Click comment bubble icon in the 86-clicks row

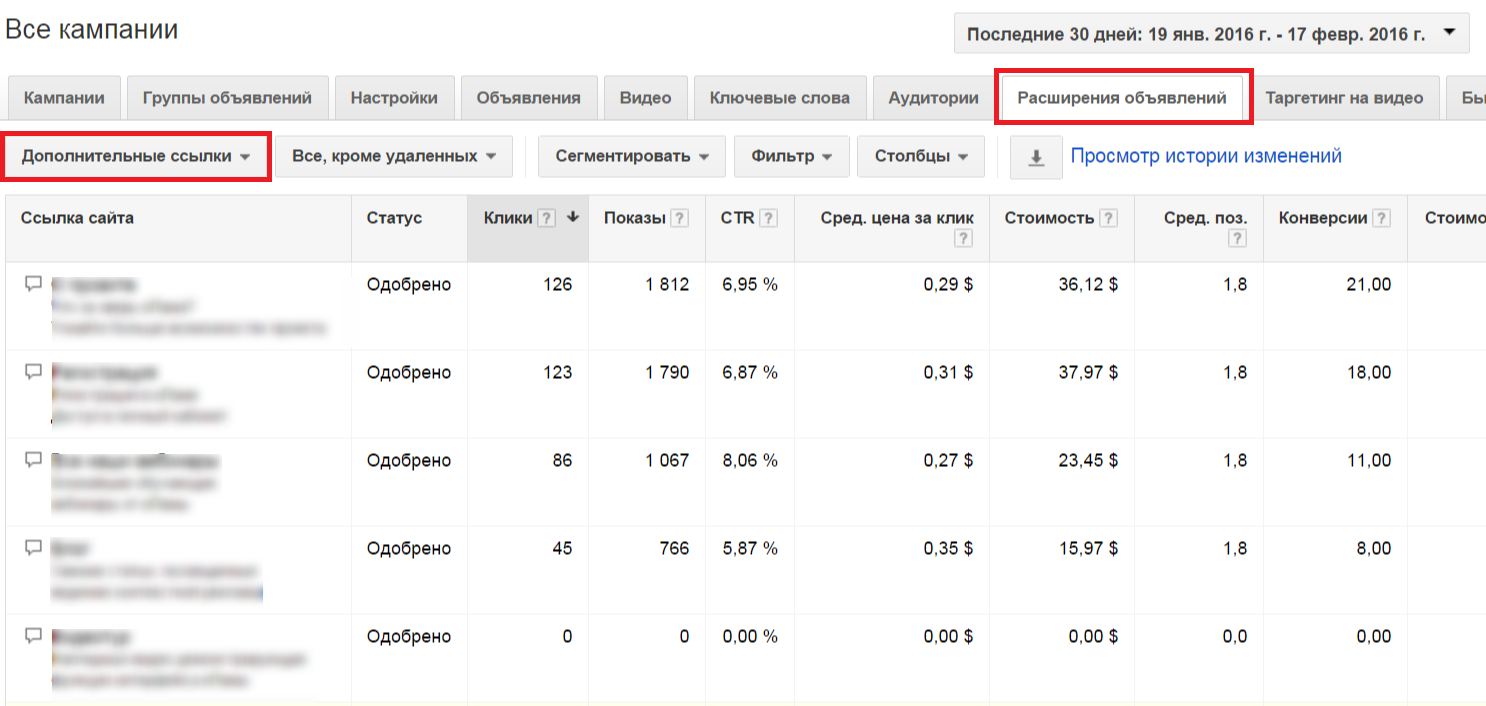[x=33, y=460]
